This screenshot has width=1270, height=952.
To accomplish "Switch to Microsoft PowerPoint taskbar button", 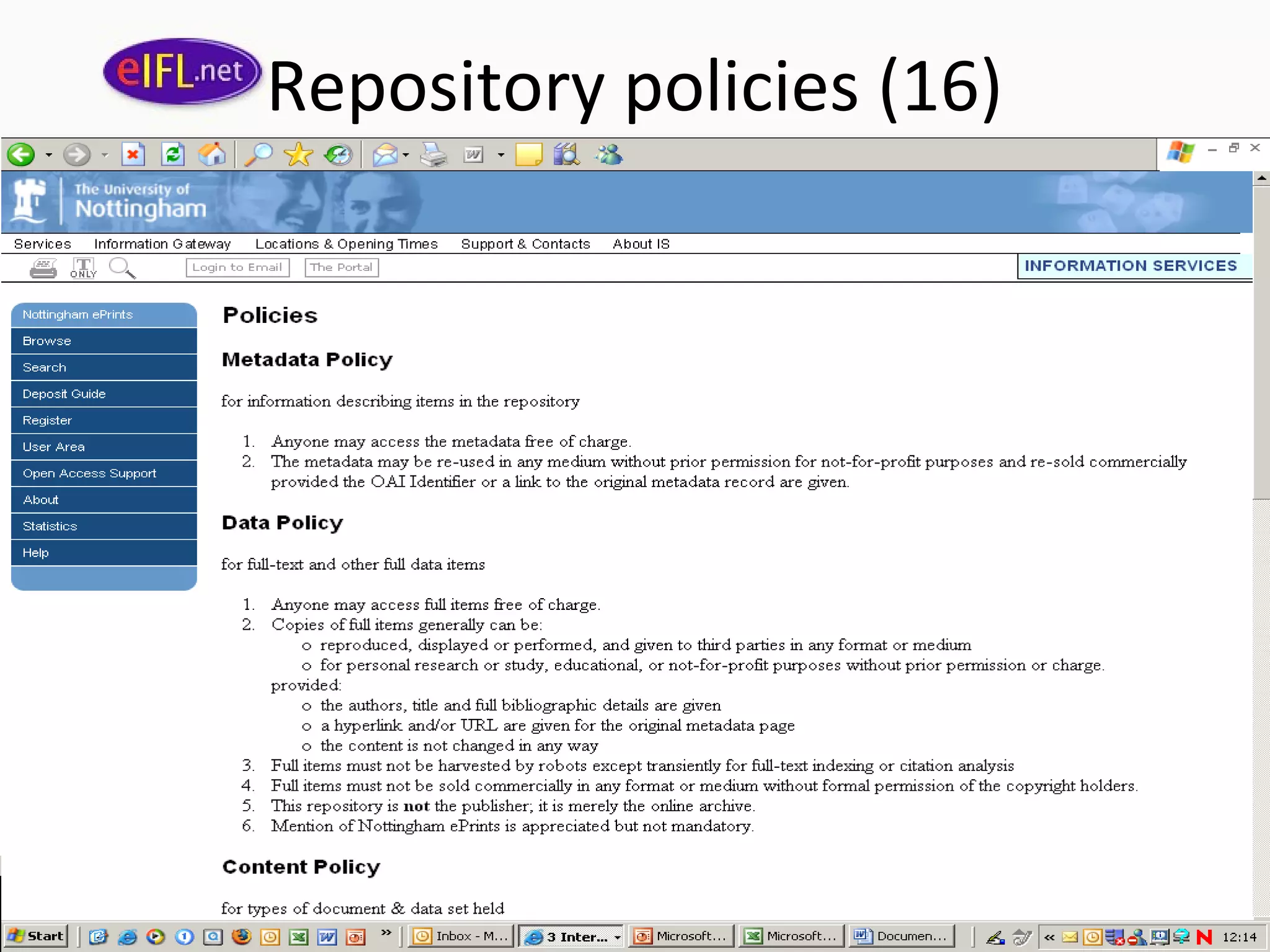I will tap(682, 937).
